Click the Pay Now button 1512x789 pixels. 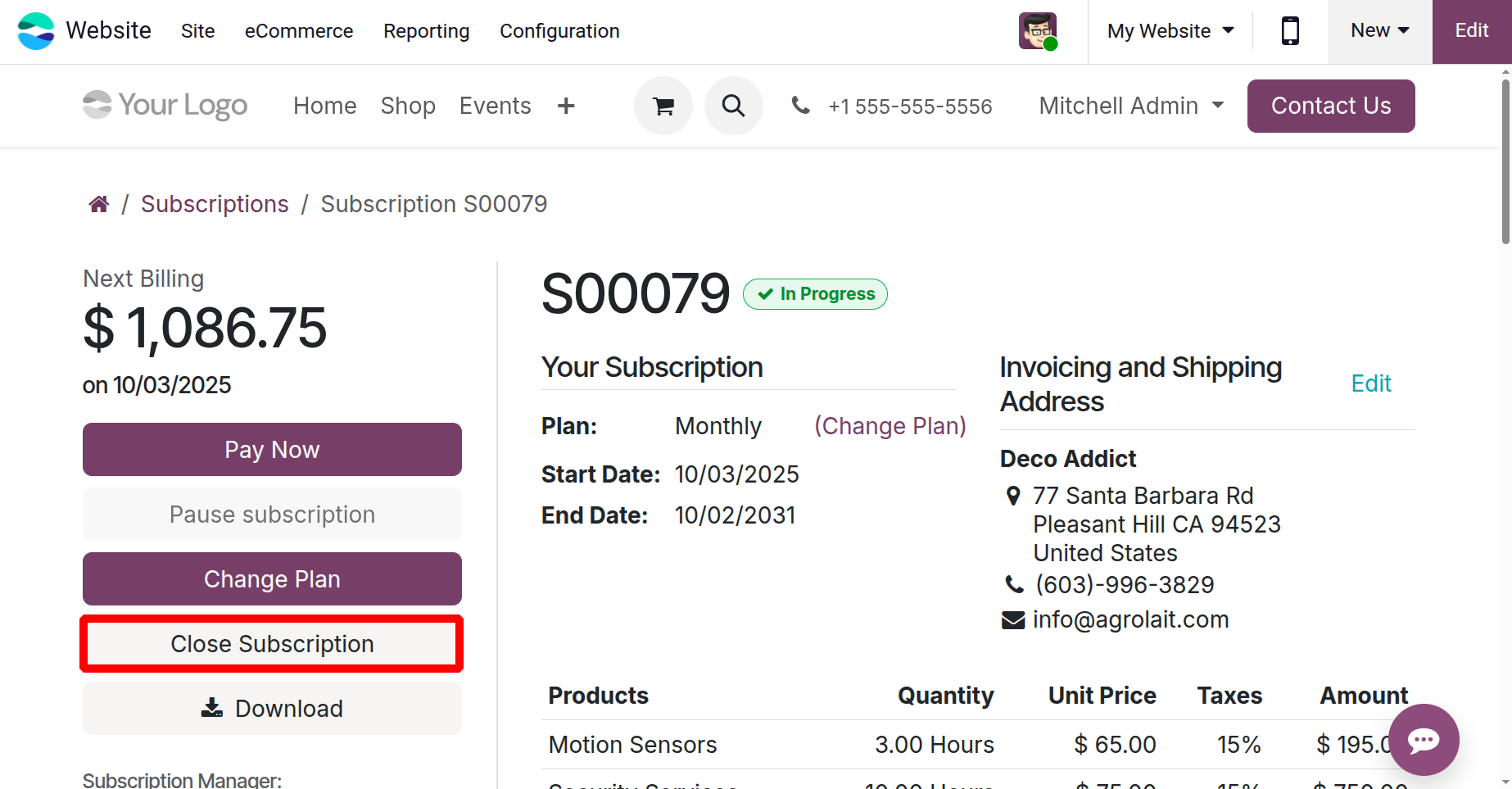click(272, 449)
